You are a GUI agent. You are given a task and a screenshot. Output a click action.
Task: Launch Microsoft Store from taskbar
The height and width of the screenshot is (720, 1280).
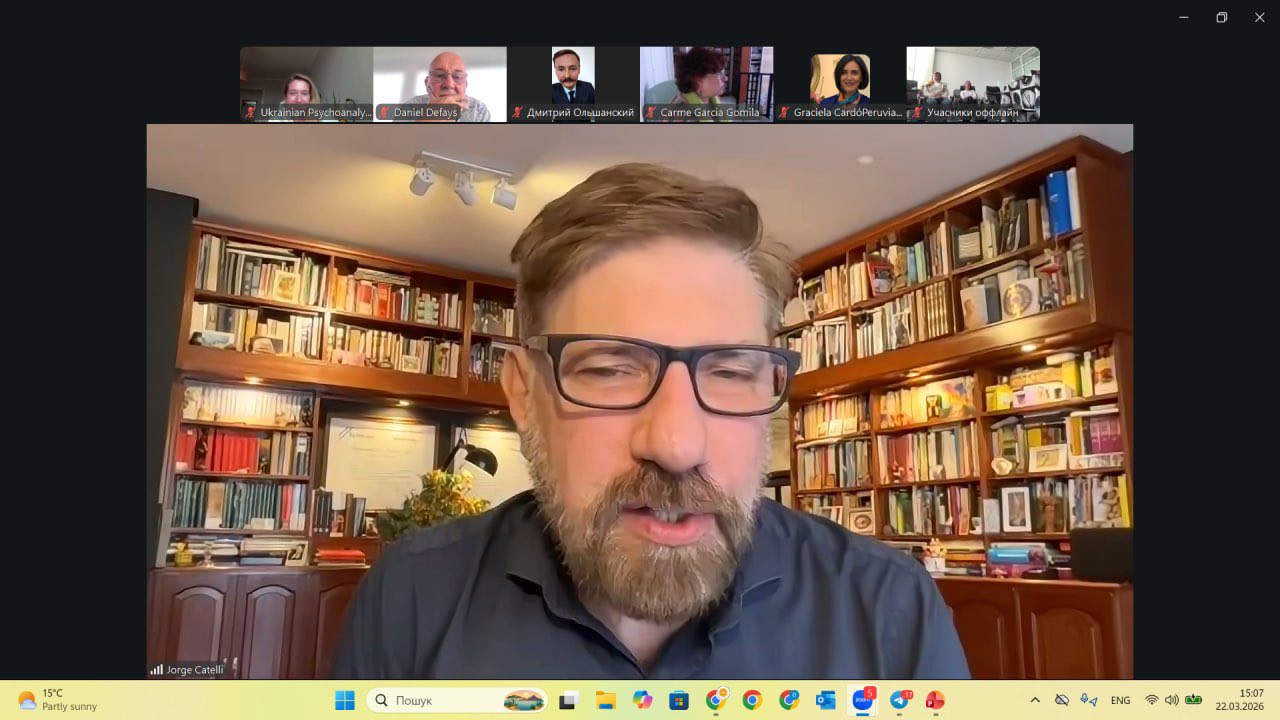(x=679, y=700)
